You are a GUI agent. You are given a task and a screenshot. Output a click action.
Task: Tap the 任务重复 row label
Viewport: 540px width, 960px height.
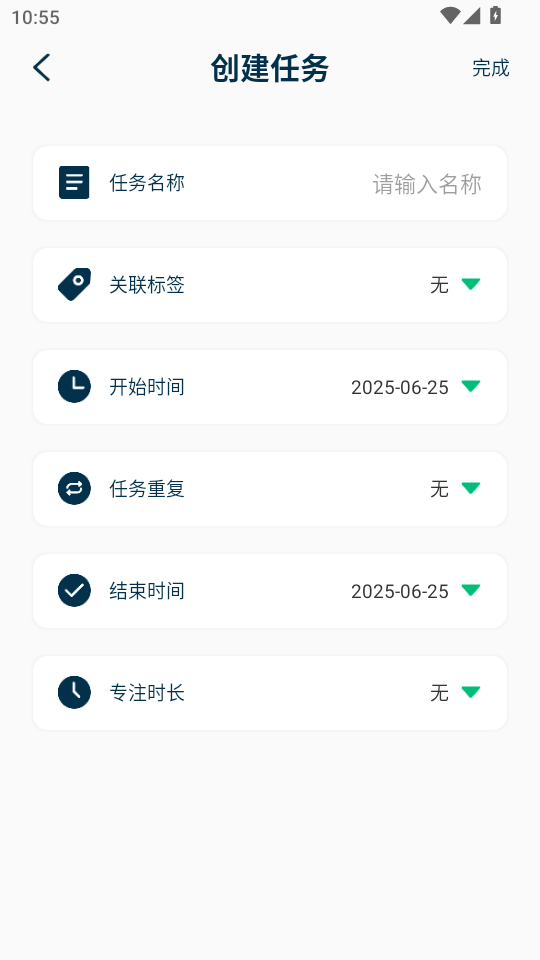click(x=147, y=489)
